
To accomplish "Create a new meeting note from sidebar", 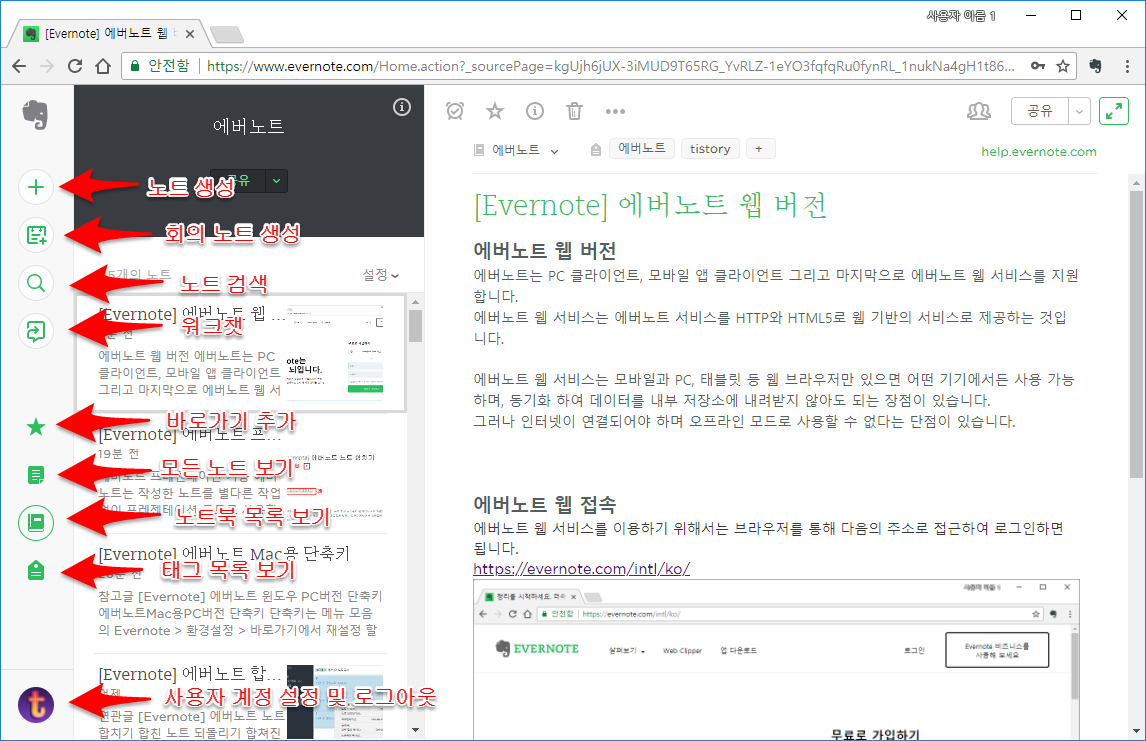I will click(x=36, y=235).
